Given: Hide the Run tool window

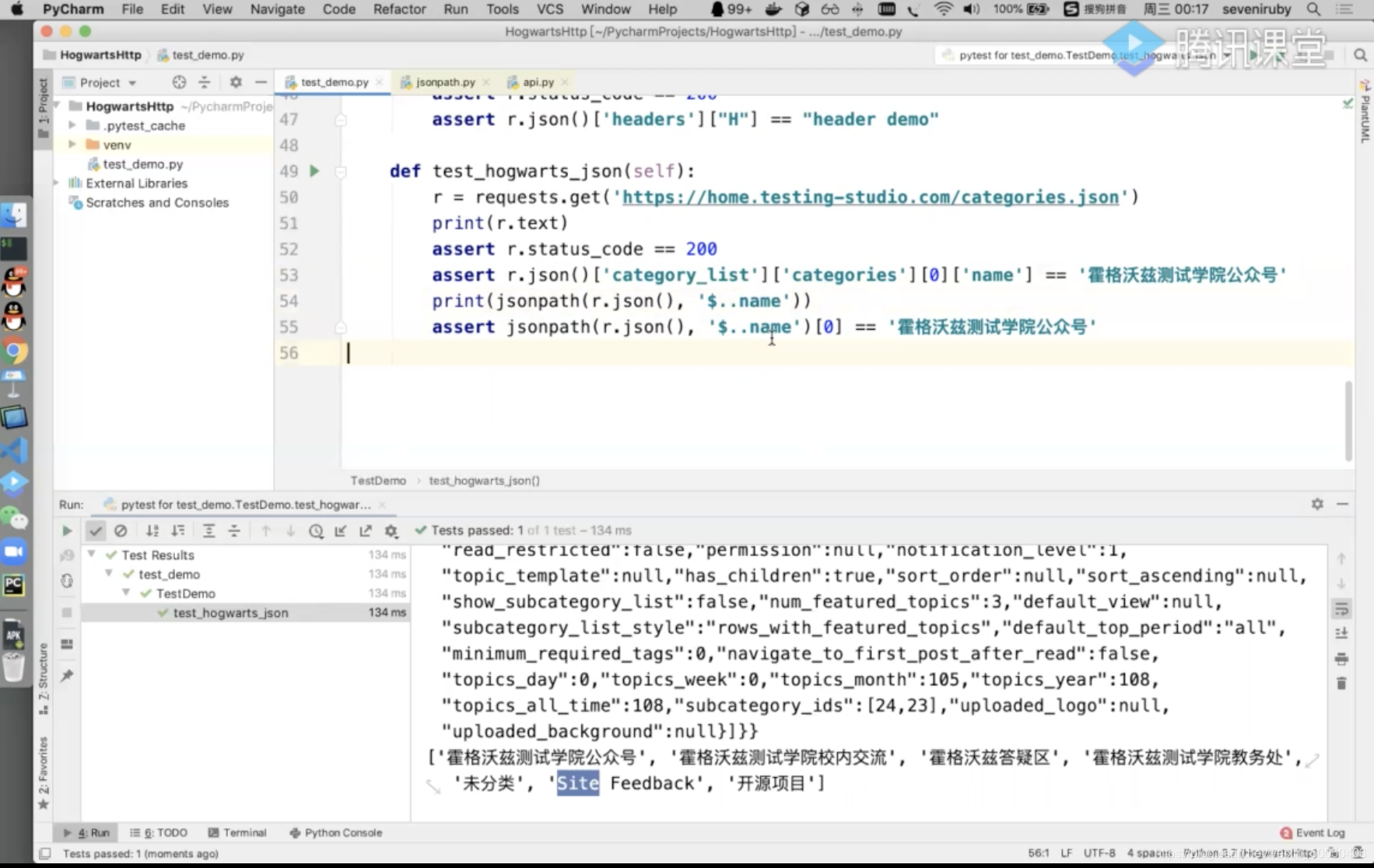Looking at the screenshot, I should [1343, 504].
